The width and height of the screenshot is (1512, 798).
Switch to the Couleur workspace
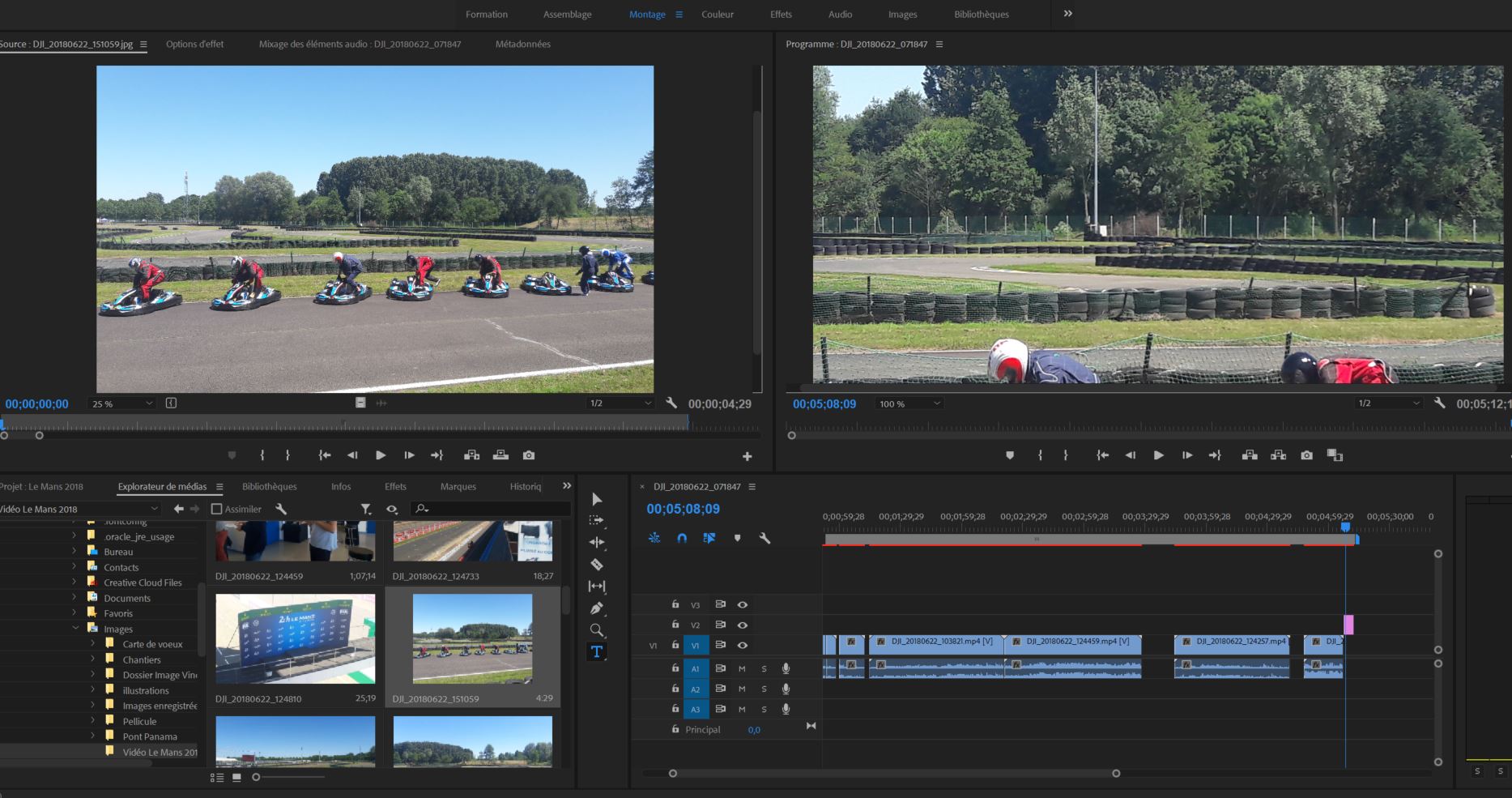(717, 15)
